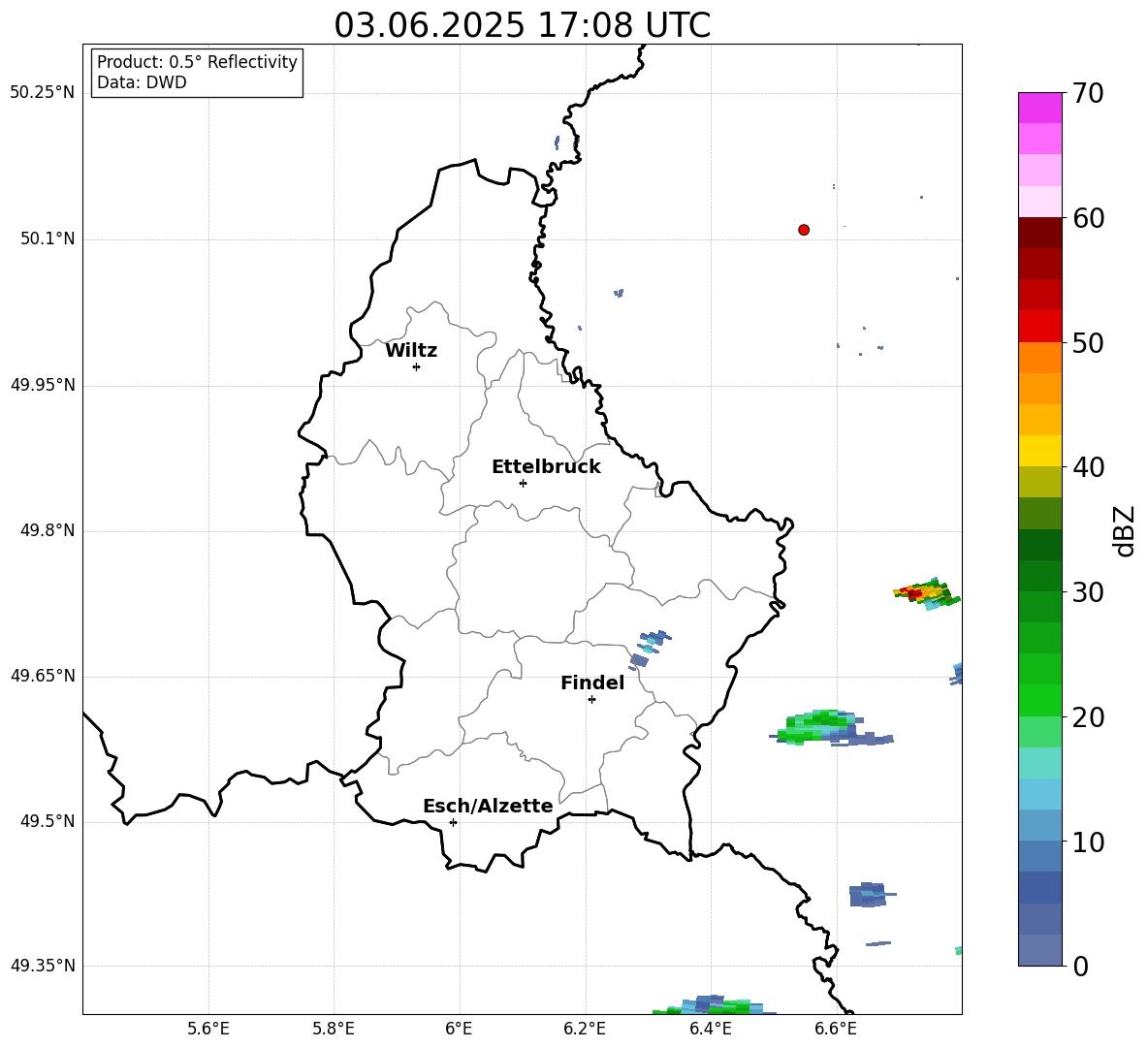Click the yellow colorbar segment at 40
Viewport: 1148px width, 1048px height.
pyautogui.click(x=1039, y=451)
